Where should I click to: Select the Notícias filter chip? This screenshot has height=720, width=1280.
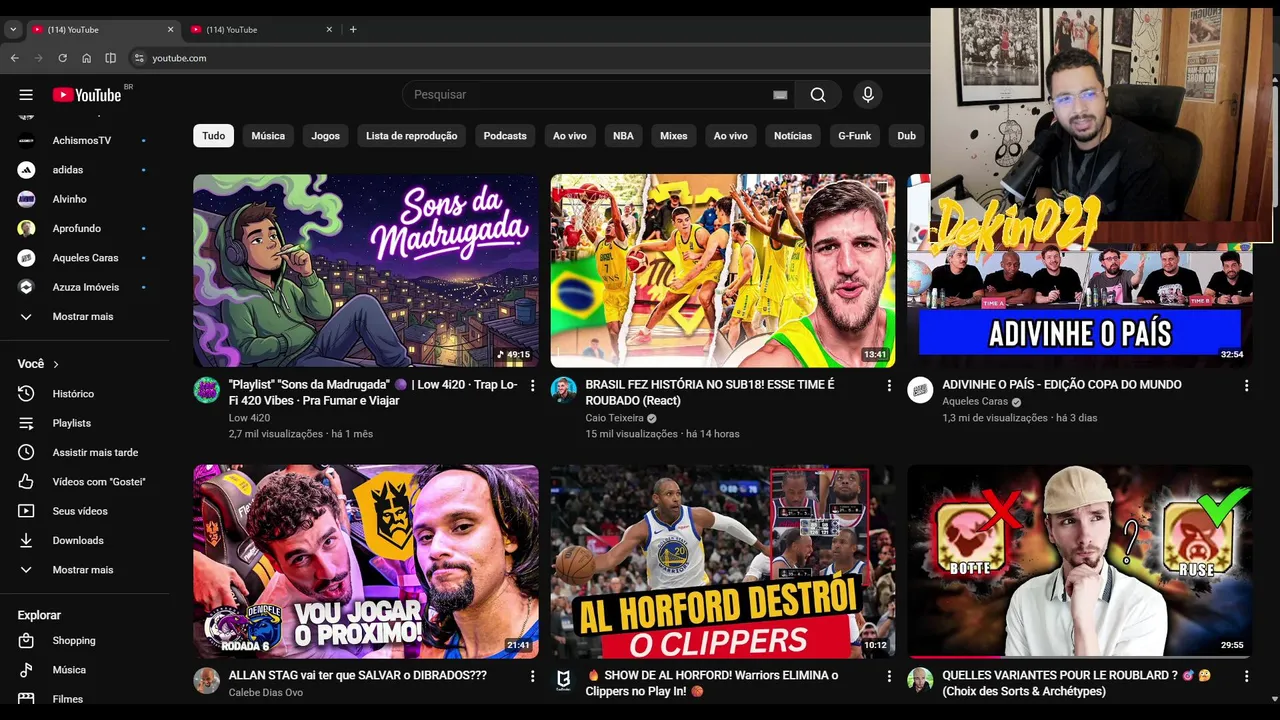click(792, 136)
